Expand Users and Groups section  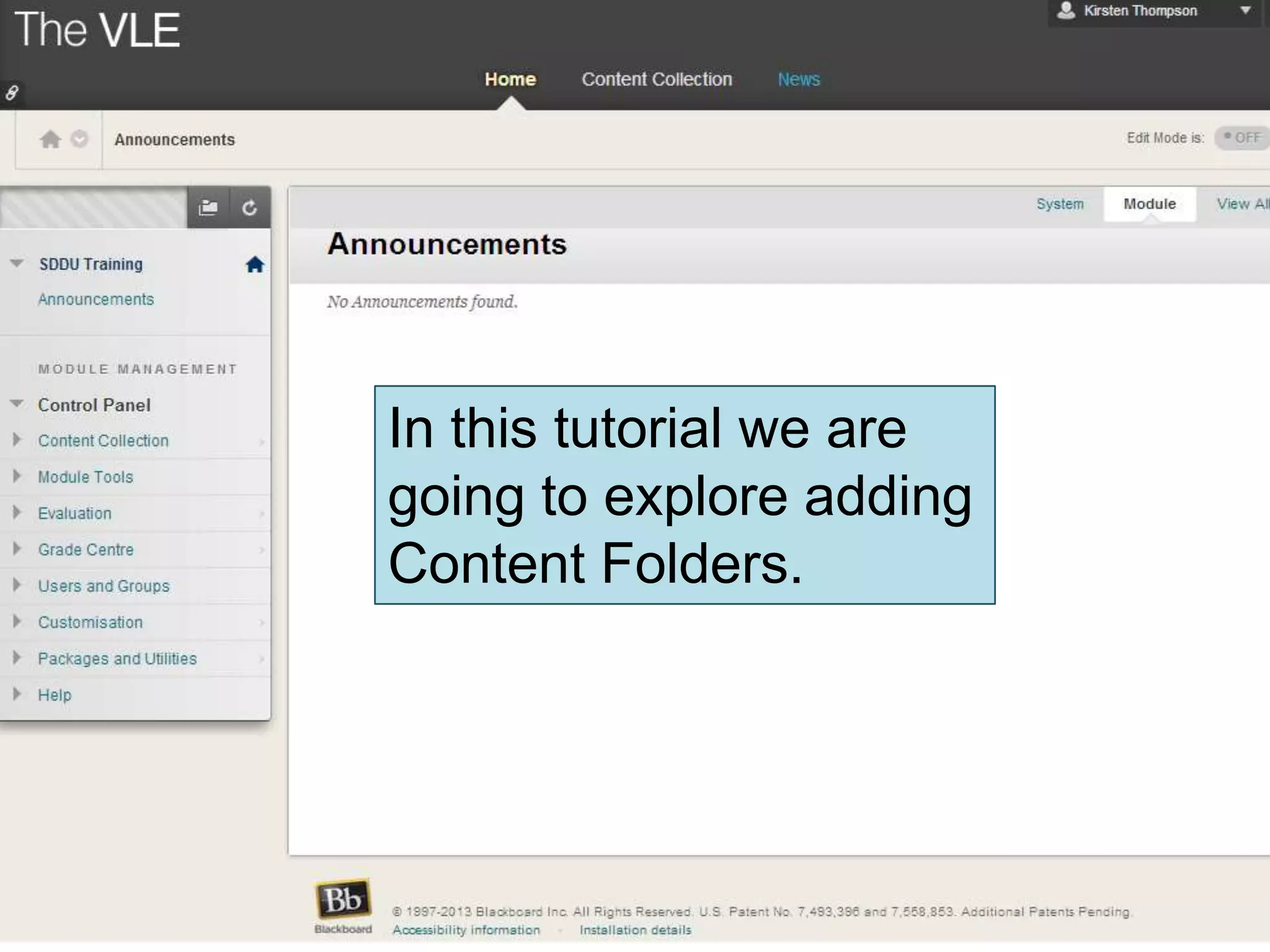click(x=17, y=585)
